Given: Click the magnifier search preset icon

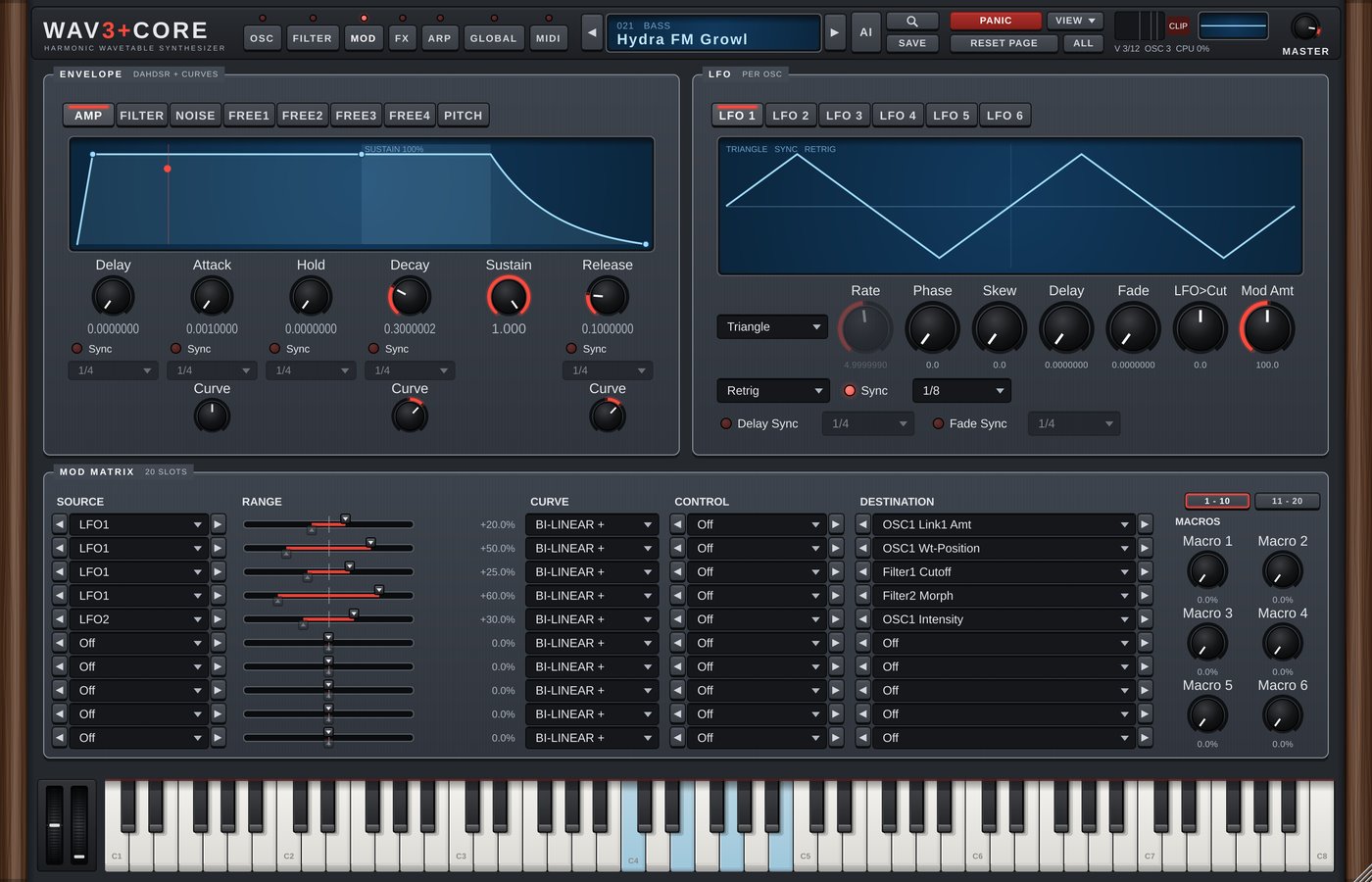Looking at the screenshot, I should pyautogui.click(x=911, y=21).
